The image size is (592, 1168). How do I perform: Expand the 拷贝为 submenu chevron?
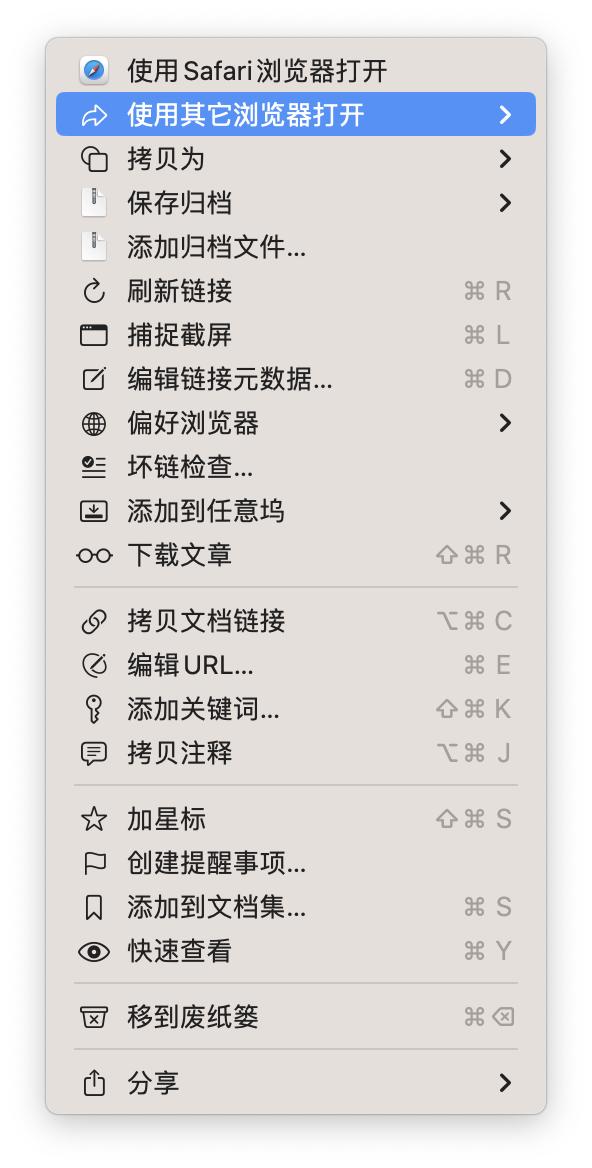(506, 159)
